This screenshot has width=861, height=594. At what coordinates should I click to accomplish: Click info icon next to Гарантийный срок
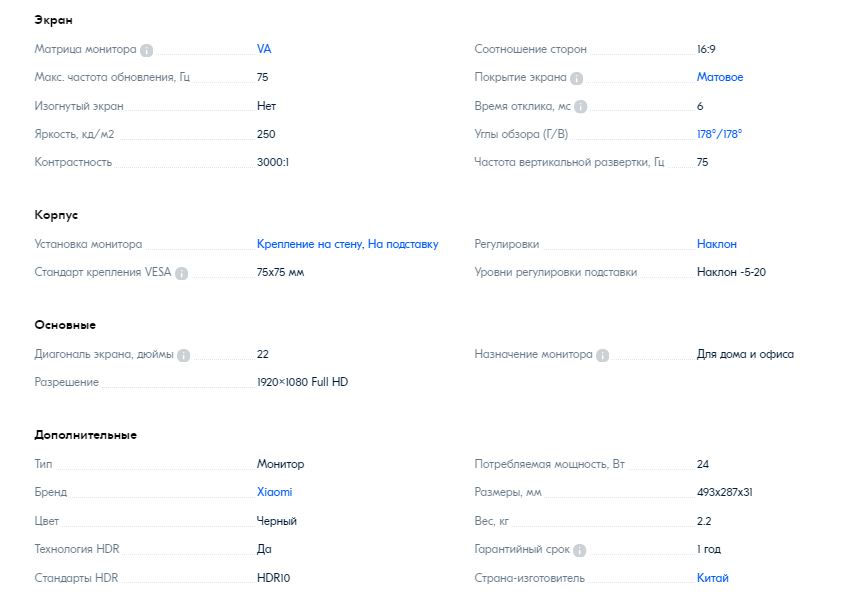580,550
